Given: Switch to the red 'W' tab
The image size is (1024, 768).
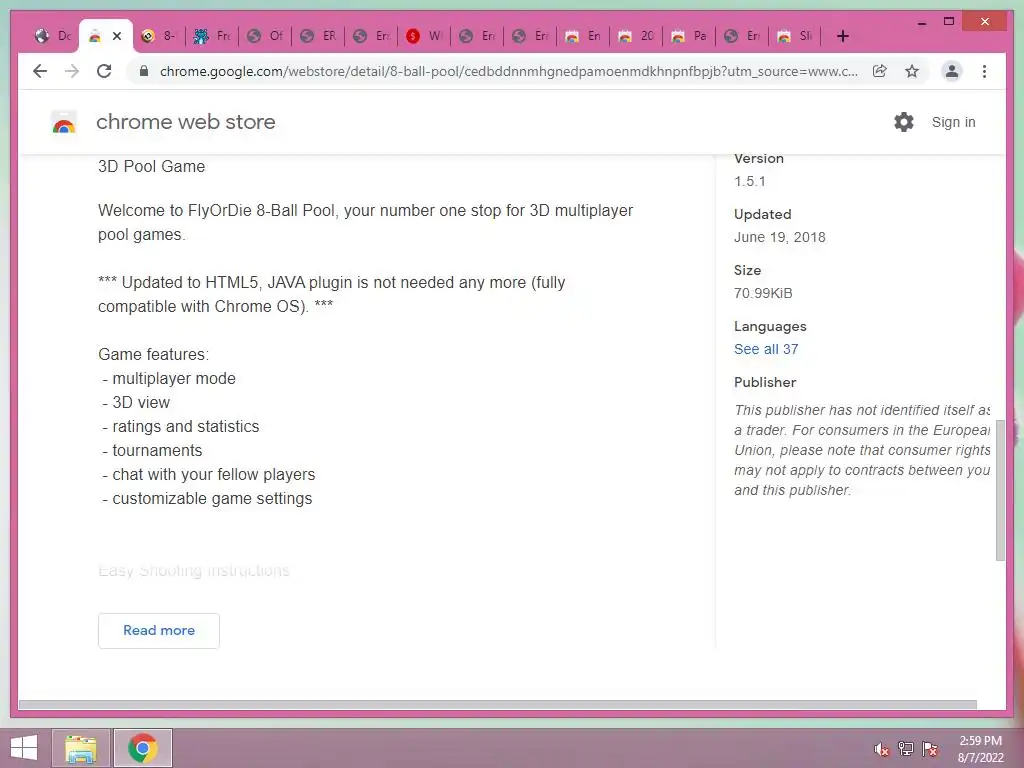Looking at the screenshot, I should point(424,36).
